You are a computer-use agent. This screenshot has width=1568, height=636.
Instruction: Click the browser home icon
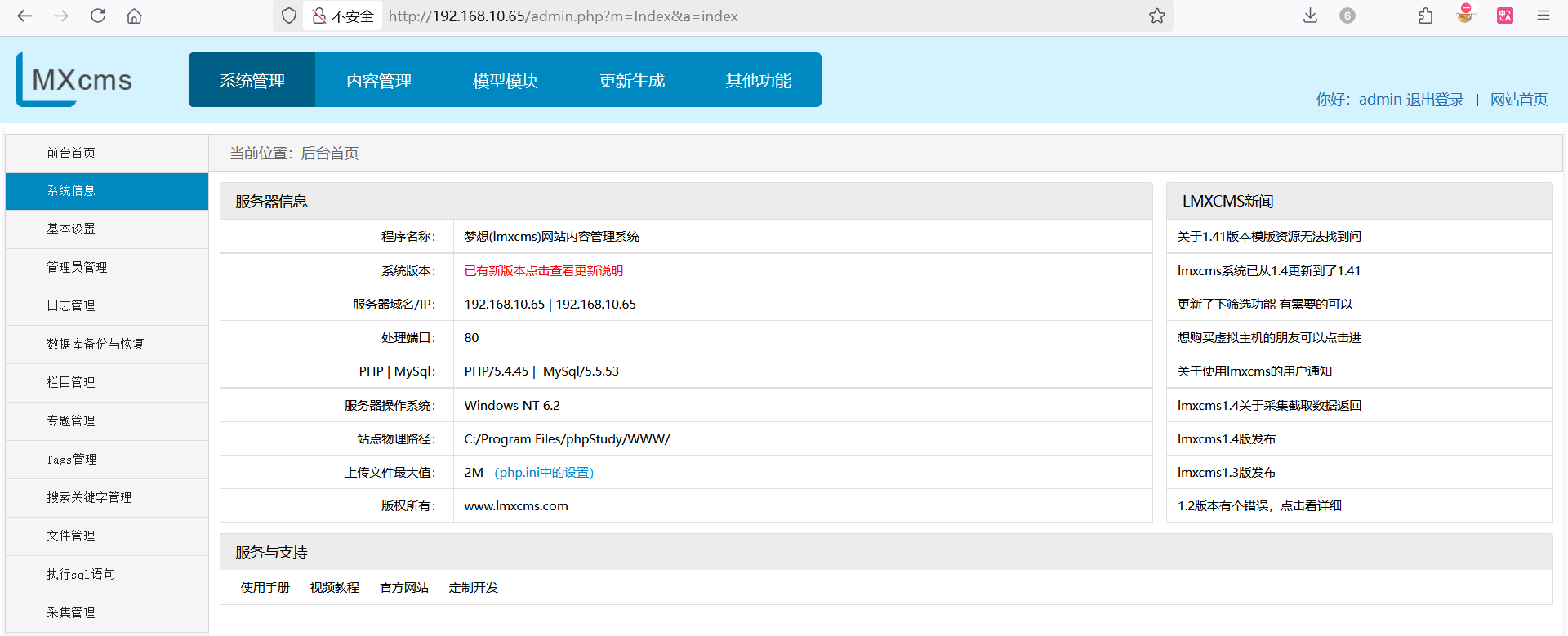[135, 16]
